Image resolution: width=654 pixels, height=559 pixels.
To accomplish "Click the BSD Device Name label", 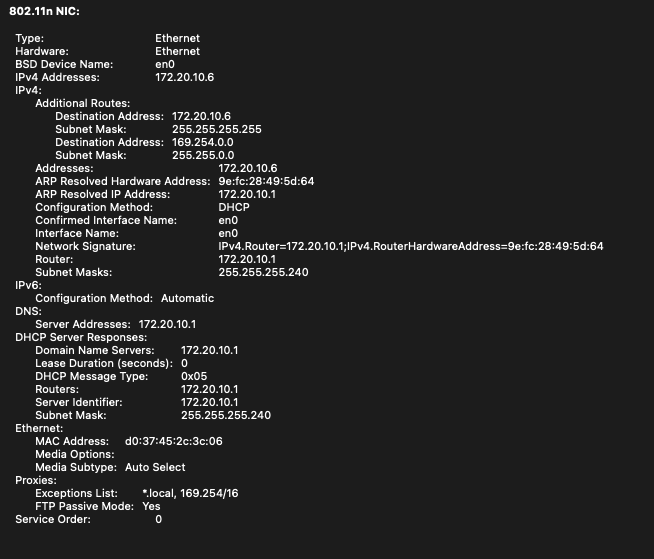I will (57, 64).
